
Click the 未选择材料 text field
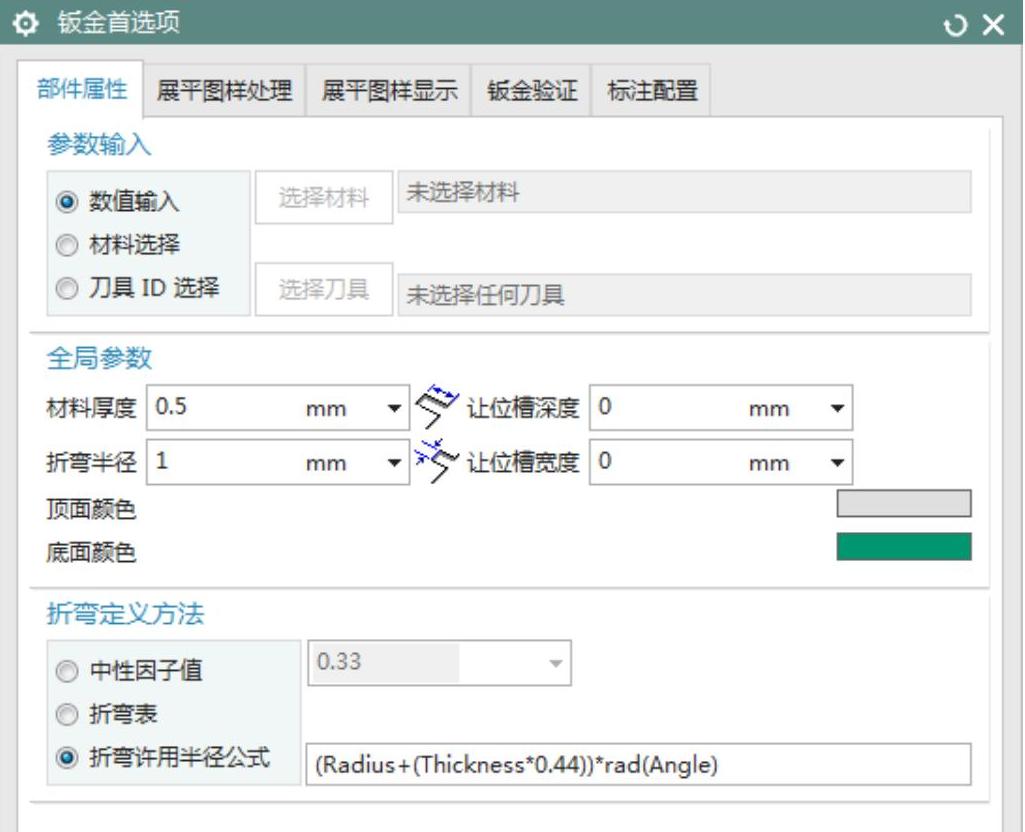coord(684,192)
